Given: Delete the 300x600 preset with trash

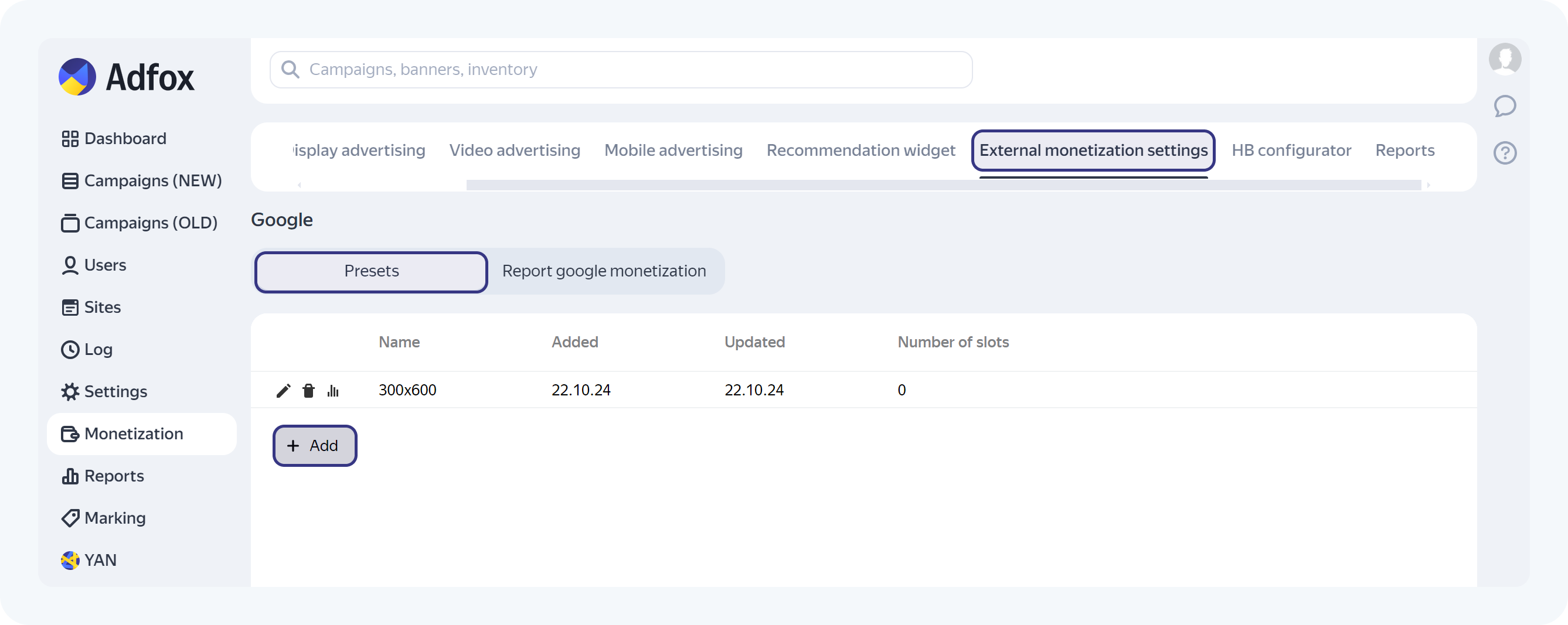Looking at the screenshot, I should (308, 390).
